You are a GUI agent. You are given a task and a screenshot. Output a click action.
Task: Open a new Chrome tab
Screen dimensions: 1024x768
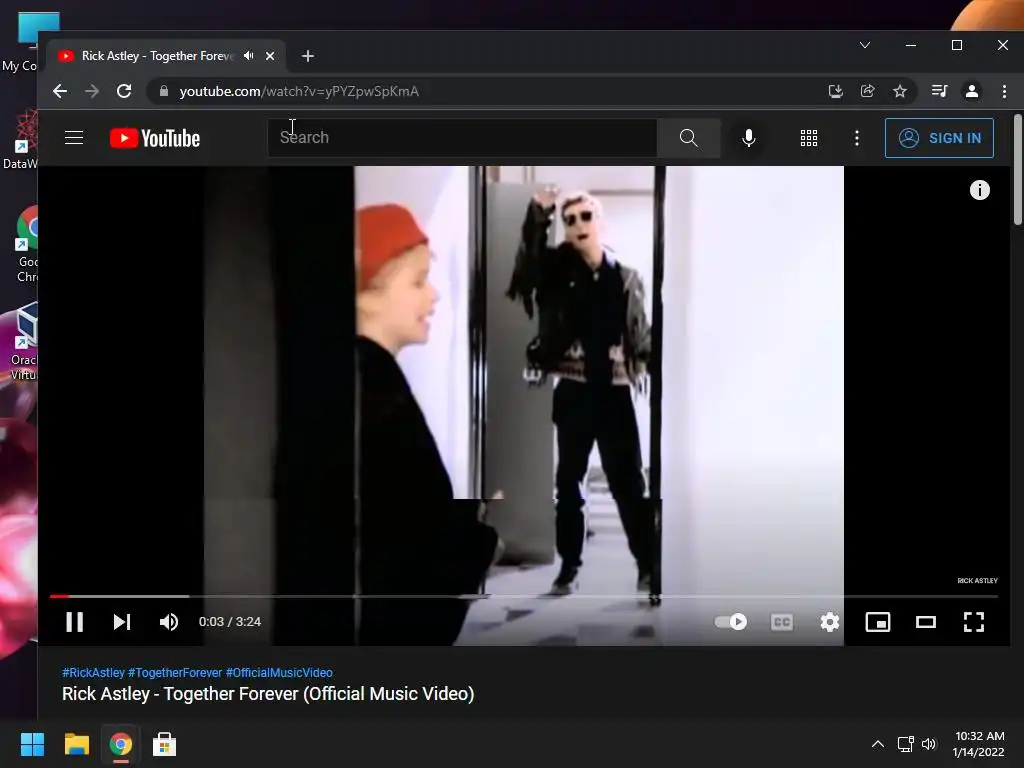308,56
